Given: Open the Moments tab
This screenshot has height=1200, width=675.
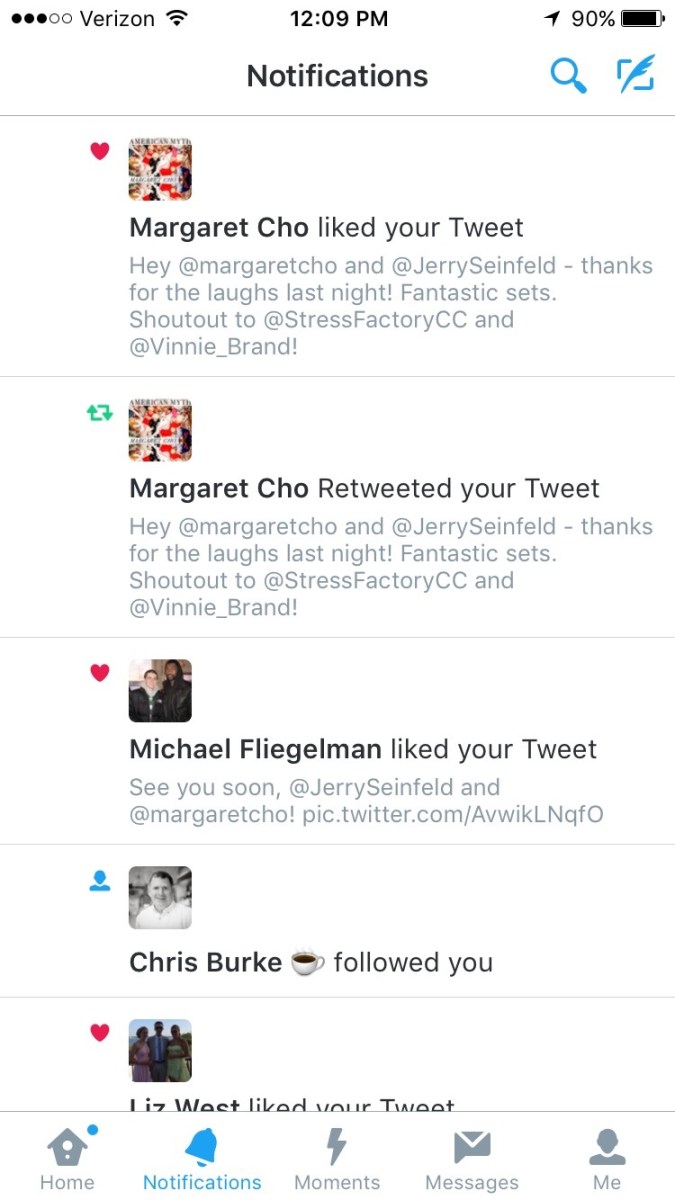Looking at the screenshot, I should click(x=337, y=1158).
